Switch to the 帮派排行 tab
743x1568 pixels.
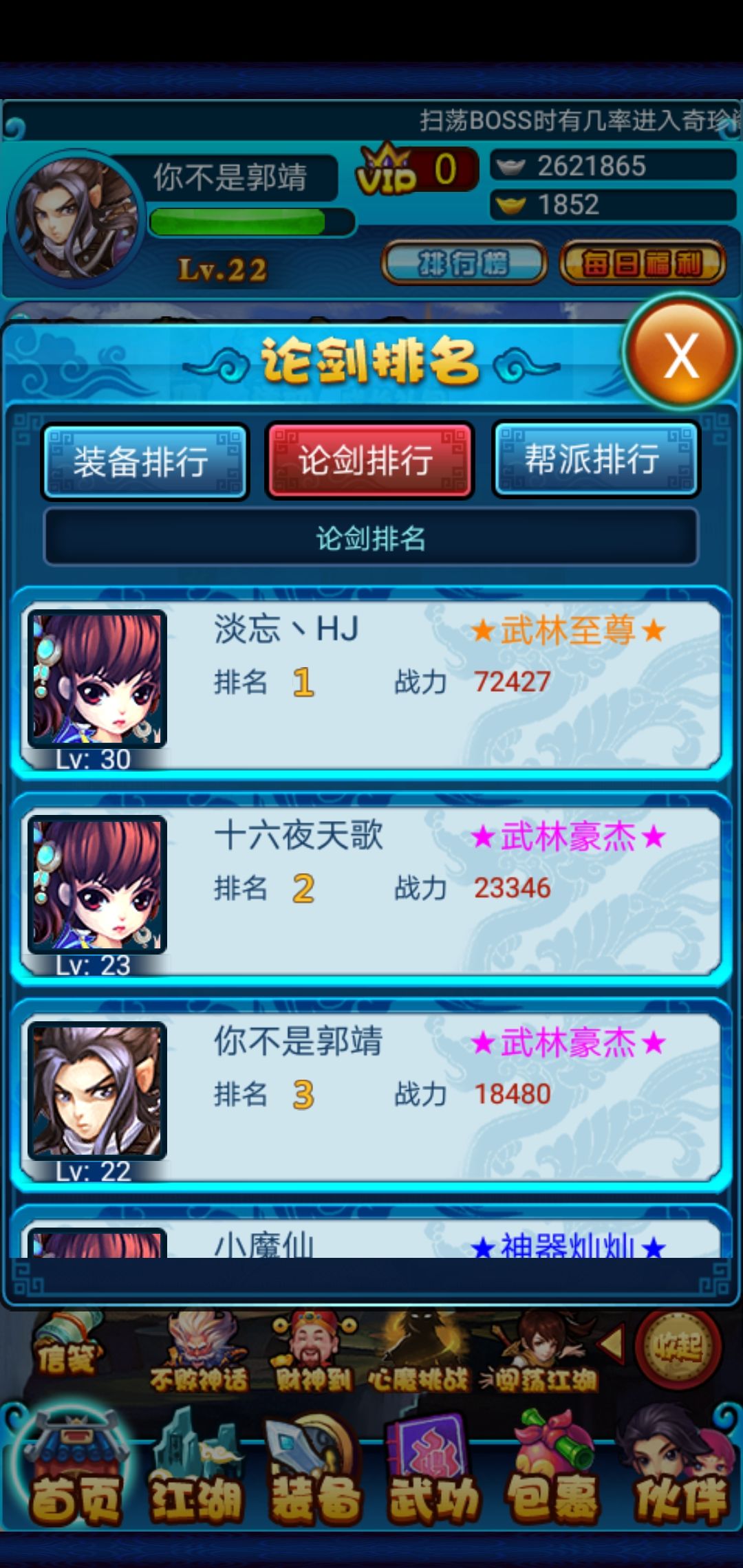(x=596, y=459)
